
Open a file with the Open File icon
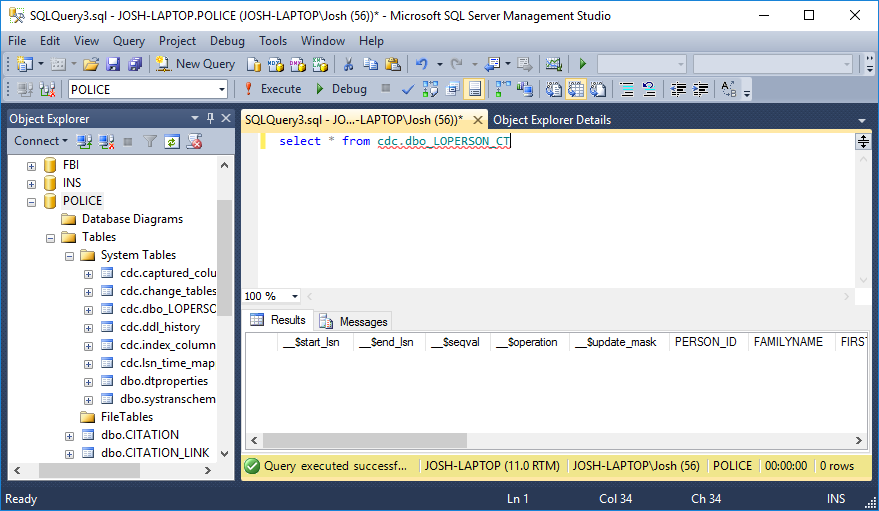click(x=91, y=64)
